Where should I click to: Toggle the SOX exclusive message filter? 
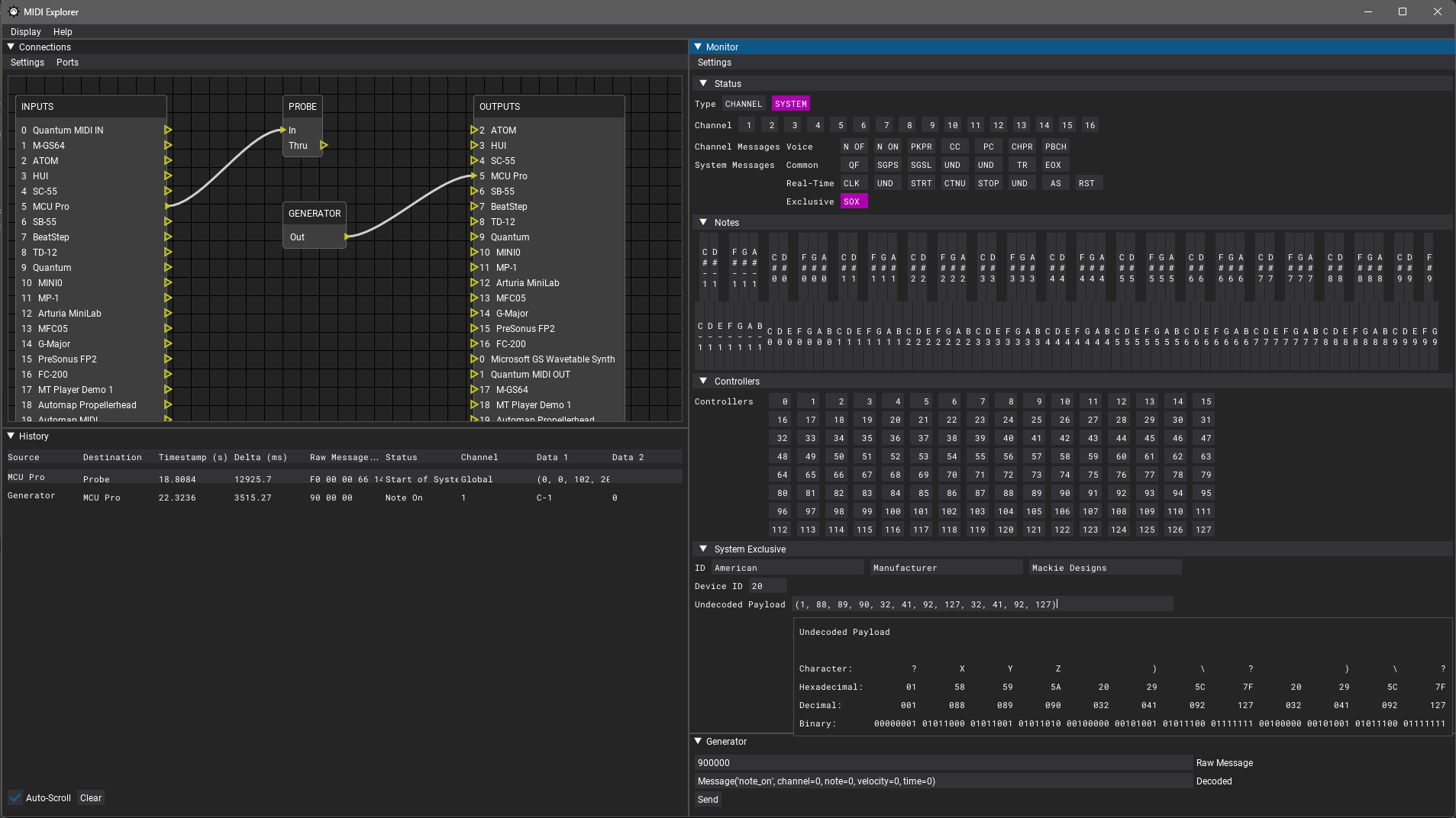click(x=853, y=201)
